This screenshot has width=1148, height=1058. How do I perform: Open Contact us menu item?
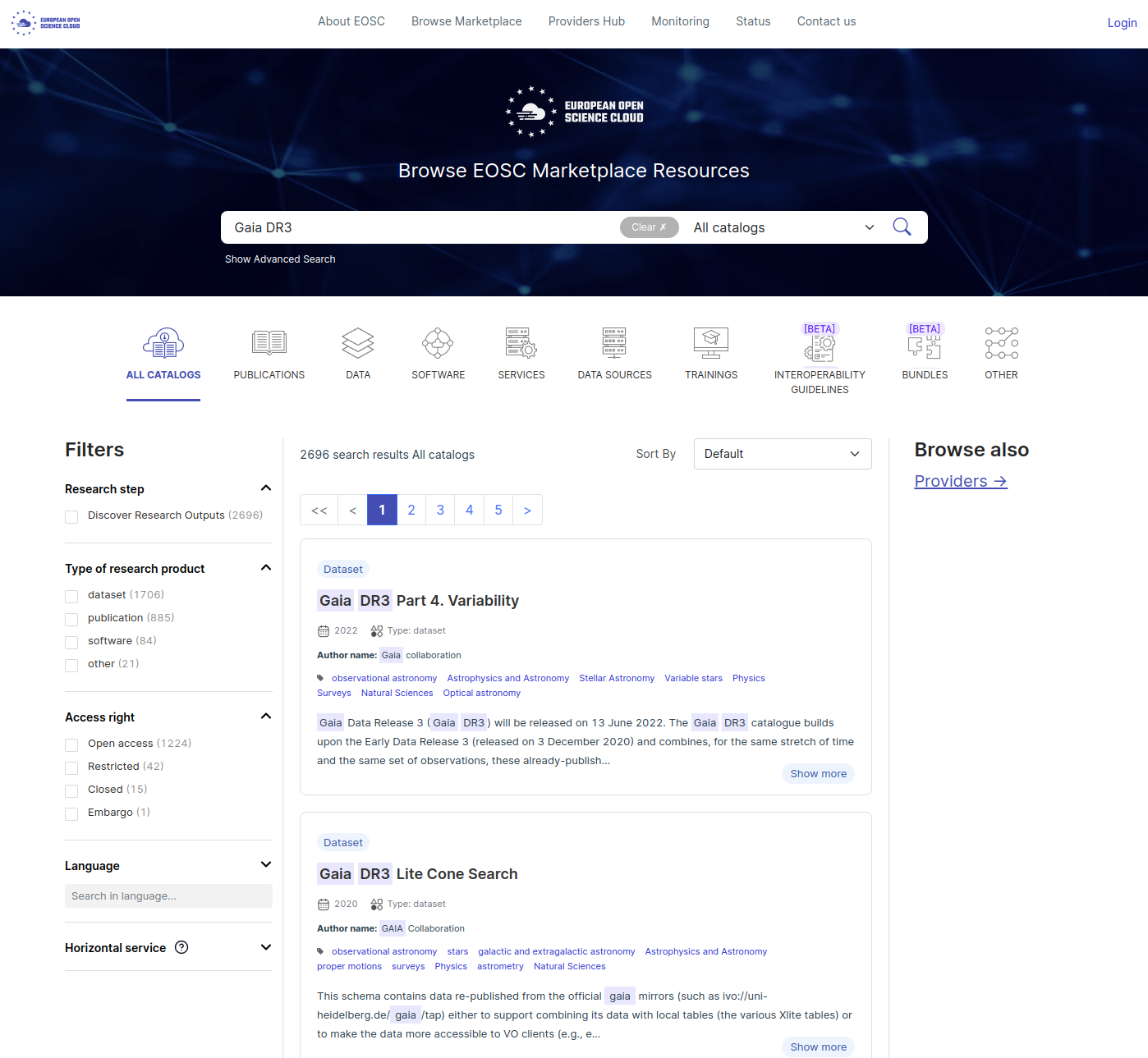click(826, 21)
